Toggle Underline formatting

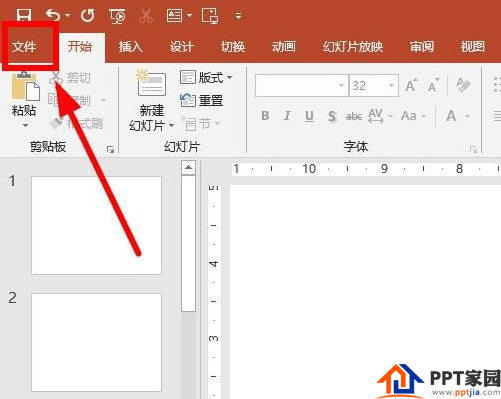click(x=309, y=116)
